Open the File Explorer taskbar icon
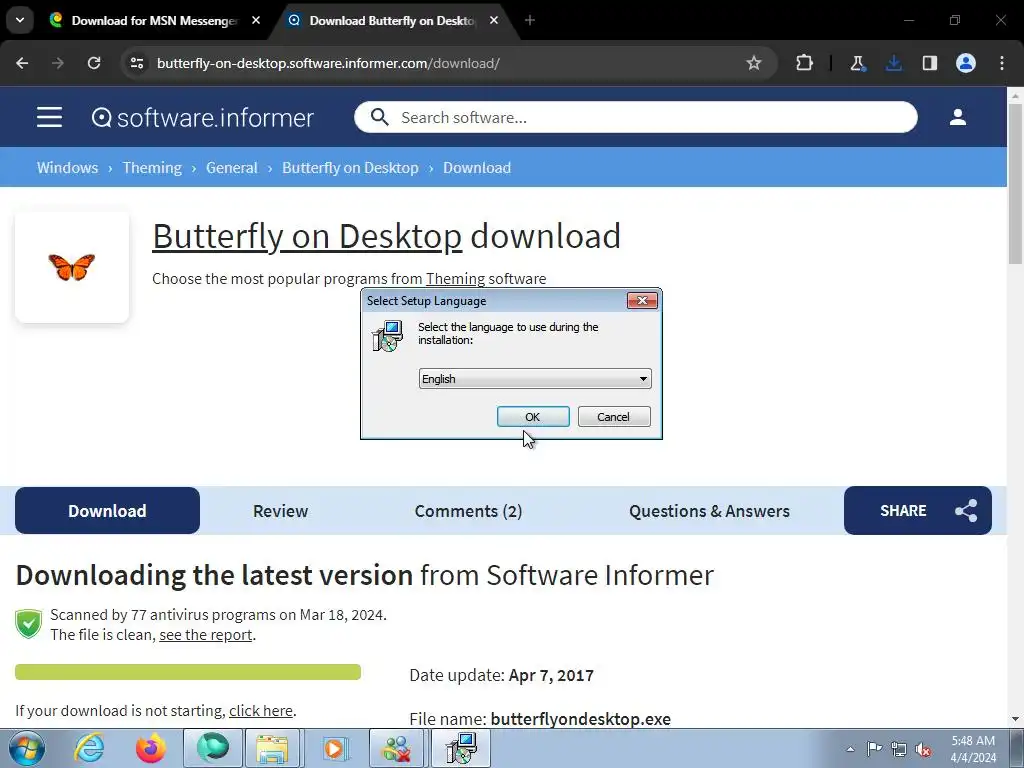Viewport: 1024px width, 768px height. [272, 748]
